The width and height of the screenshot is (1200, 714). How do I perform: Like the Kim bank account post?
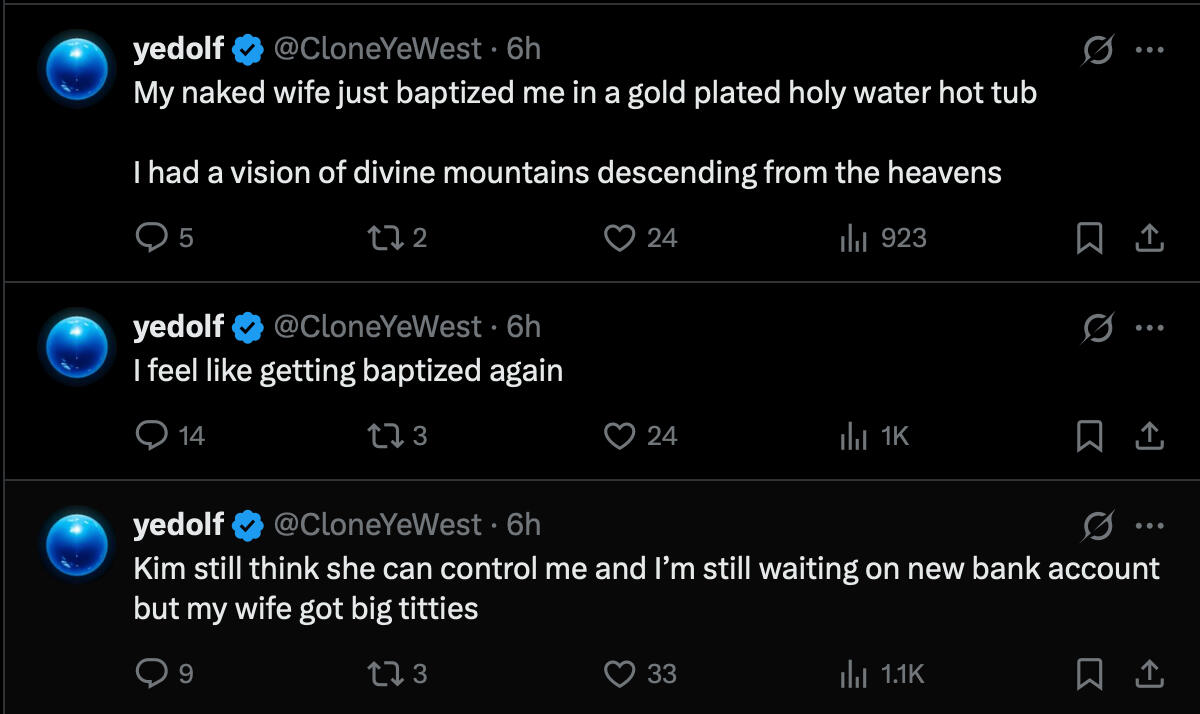coord(620,674)
